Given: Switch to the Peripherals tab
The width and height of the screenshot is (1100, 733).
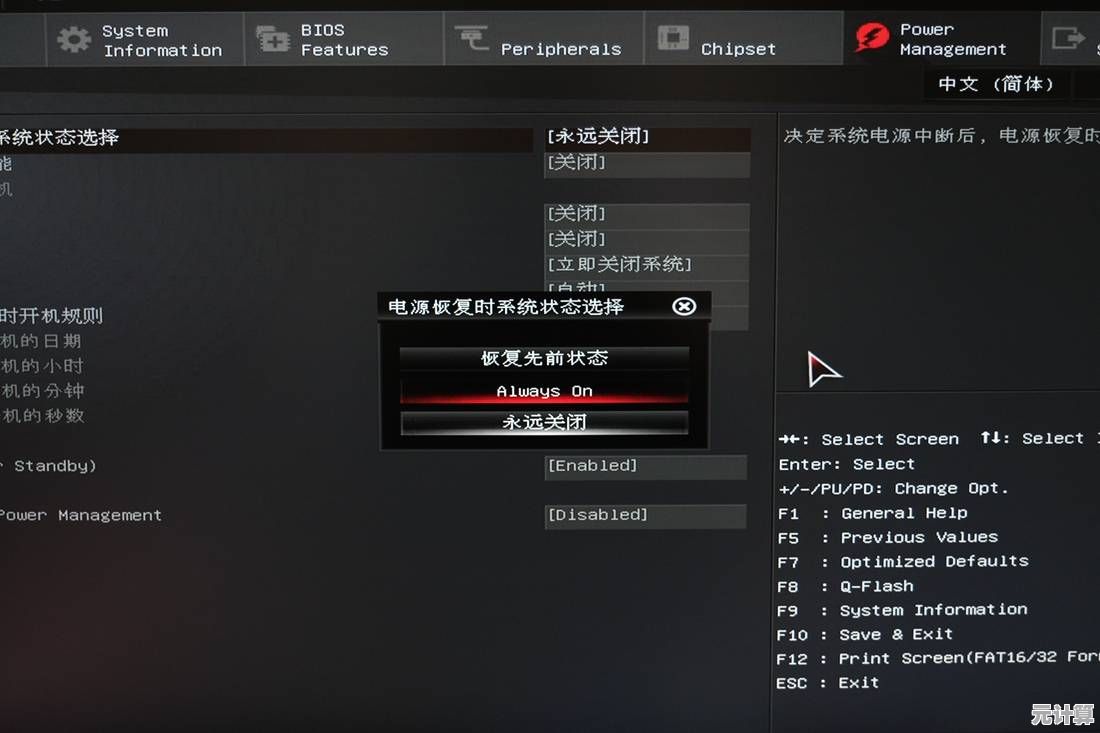Looking at the screenshot, I should (544, 39).
